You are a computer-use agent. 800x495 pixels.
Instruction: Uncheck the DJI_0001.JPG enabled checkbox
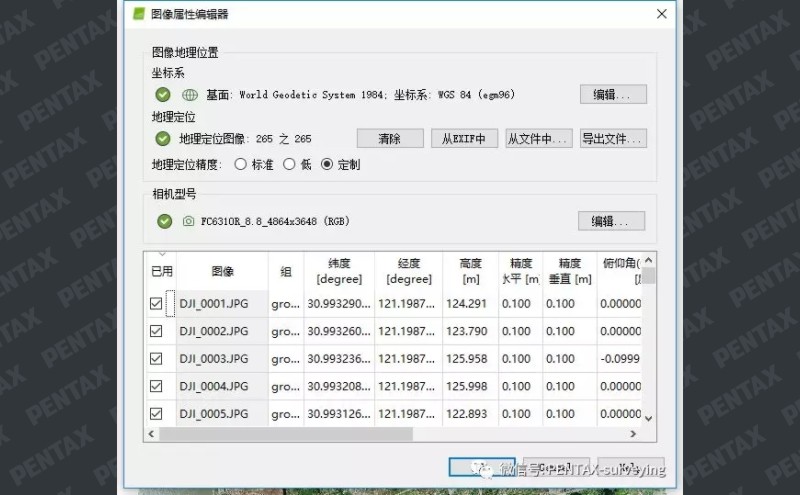(156, 304)
